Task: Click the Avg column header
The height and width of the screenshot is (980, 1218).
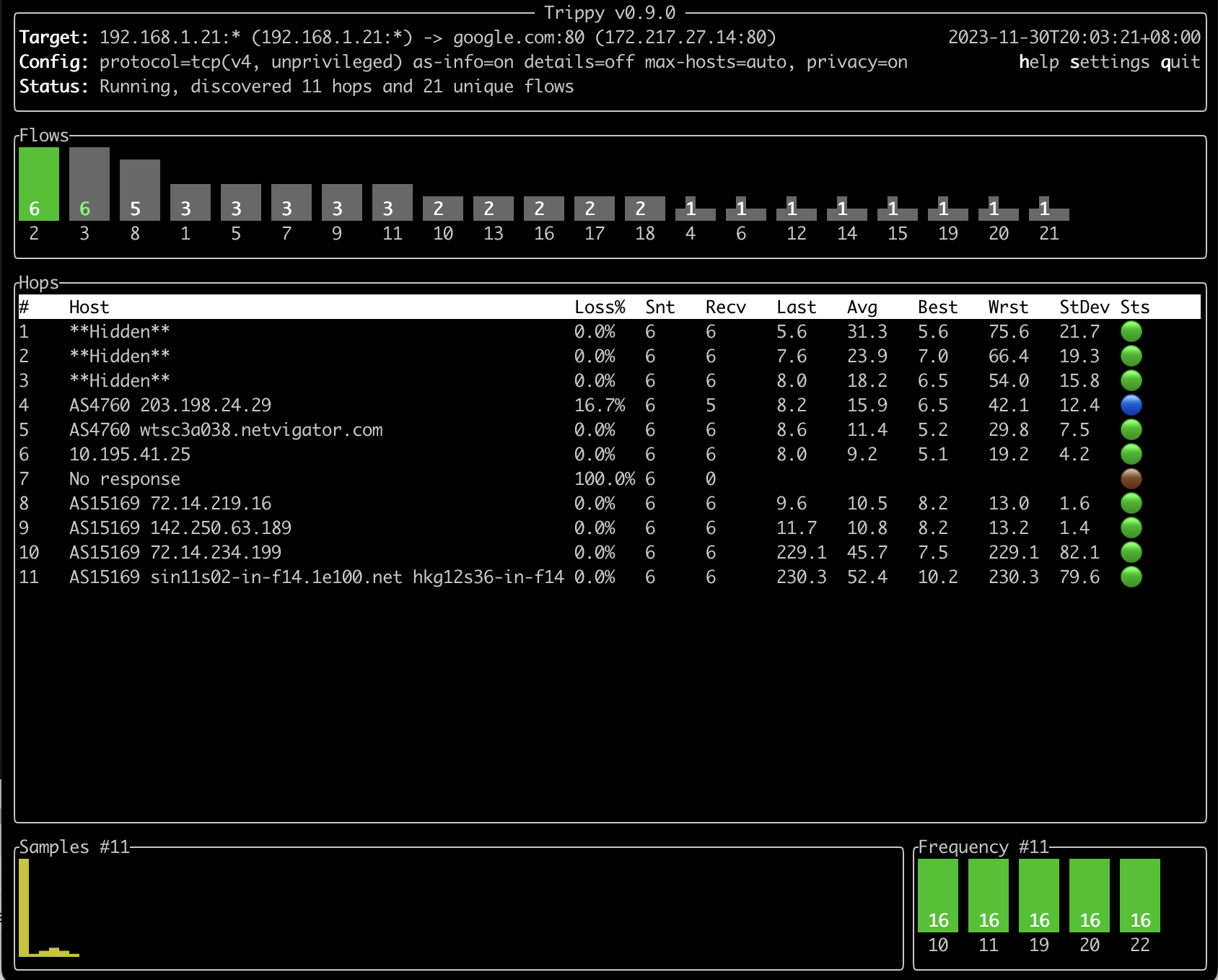Action: coord(862,307)
